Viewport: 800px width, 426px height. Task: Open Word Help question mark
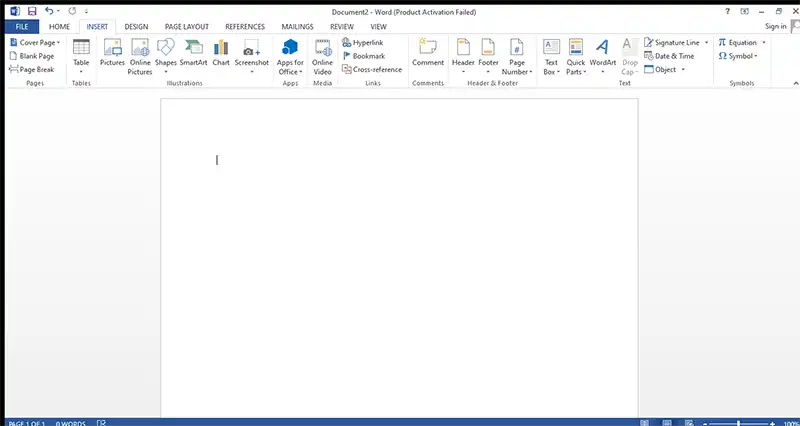[x=728, y=11]
